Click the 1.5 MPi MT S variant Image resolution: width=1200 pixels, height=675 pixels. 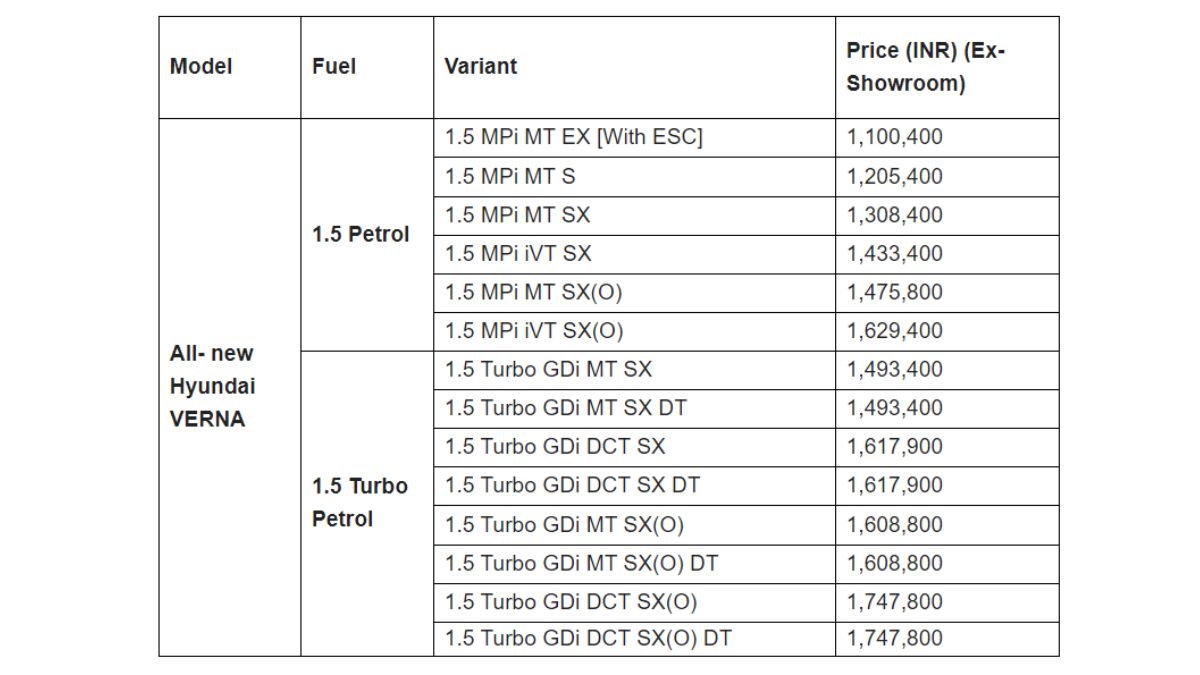click(x=510, y=177)
